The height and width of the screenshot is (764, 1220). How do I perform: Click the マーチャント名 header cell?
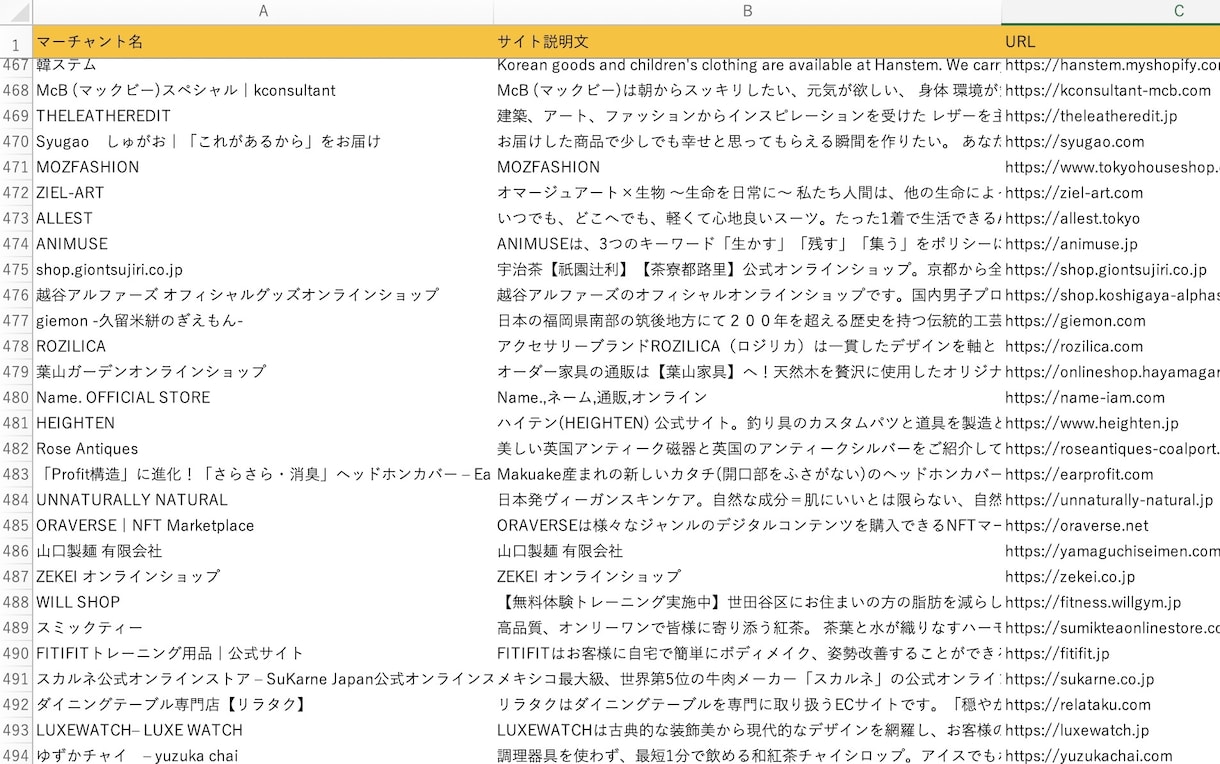pos(263,42)
